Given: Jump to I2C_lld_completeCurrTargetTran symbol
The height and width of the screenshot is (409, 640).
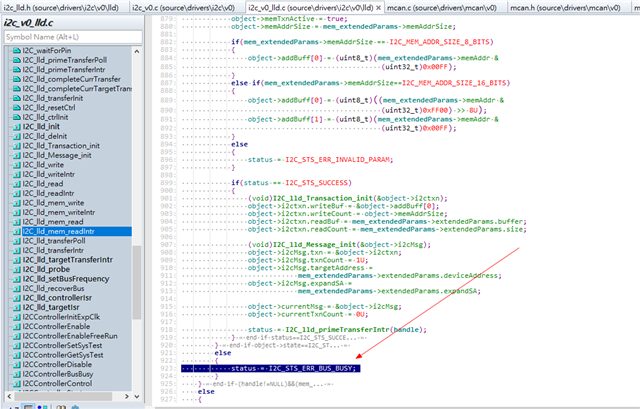Looking at the screenshot, I should coord(77,89).
